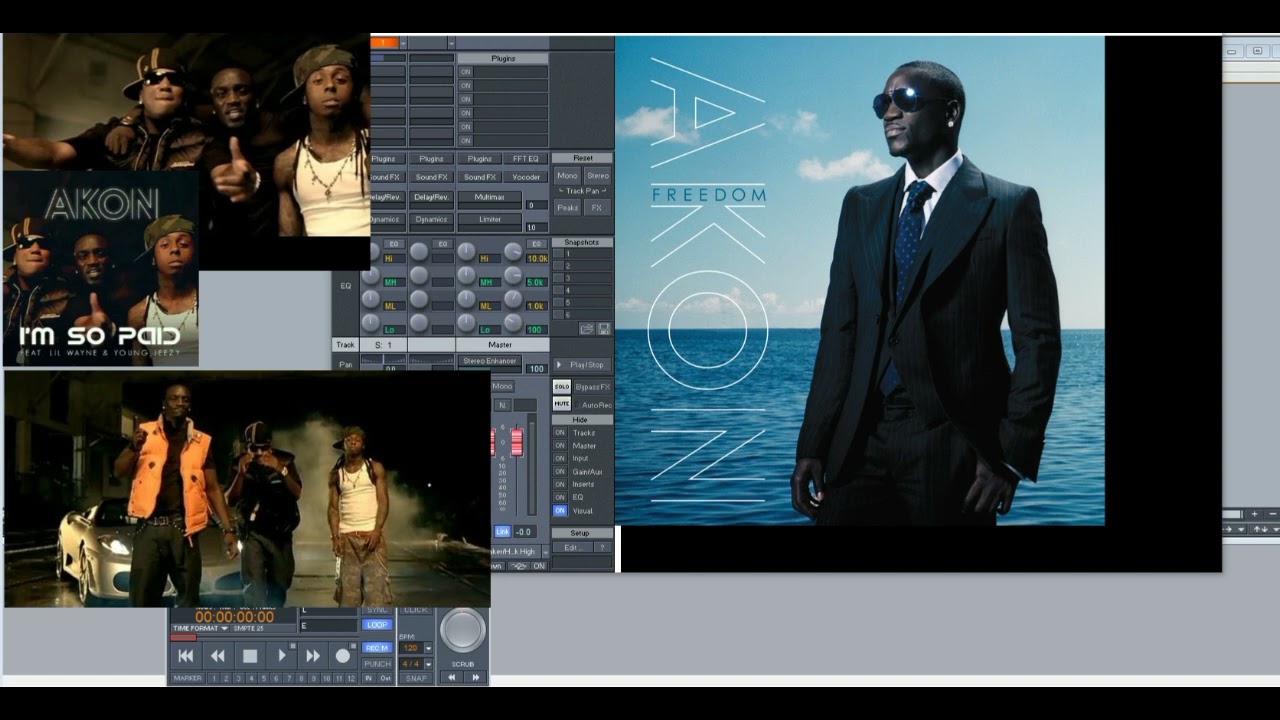
Task: Open the dropdown arrow beside orange track 1
Action: point(403,44)
